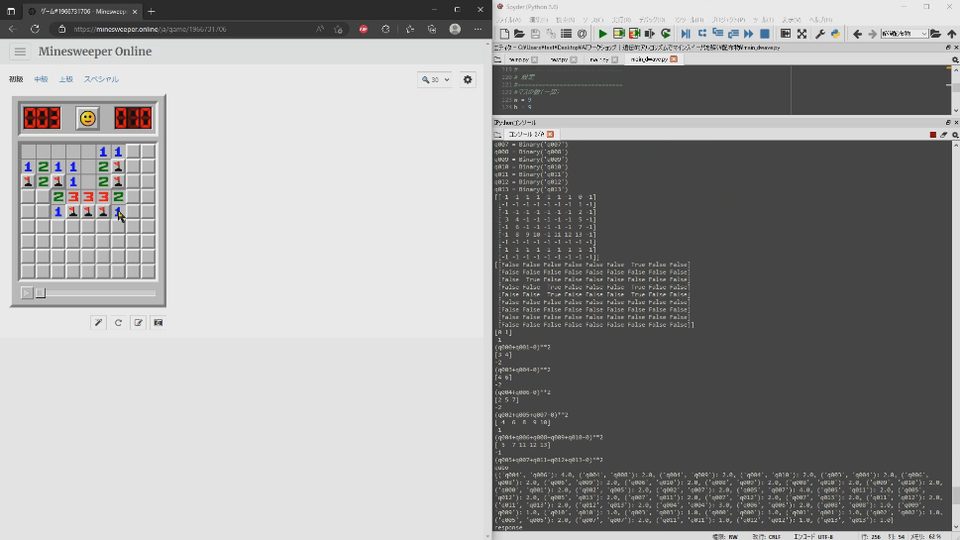Run the file with green play button

pos(602,34)
